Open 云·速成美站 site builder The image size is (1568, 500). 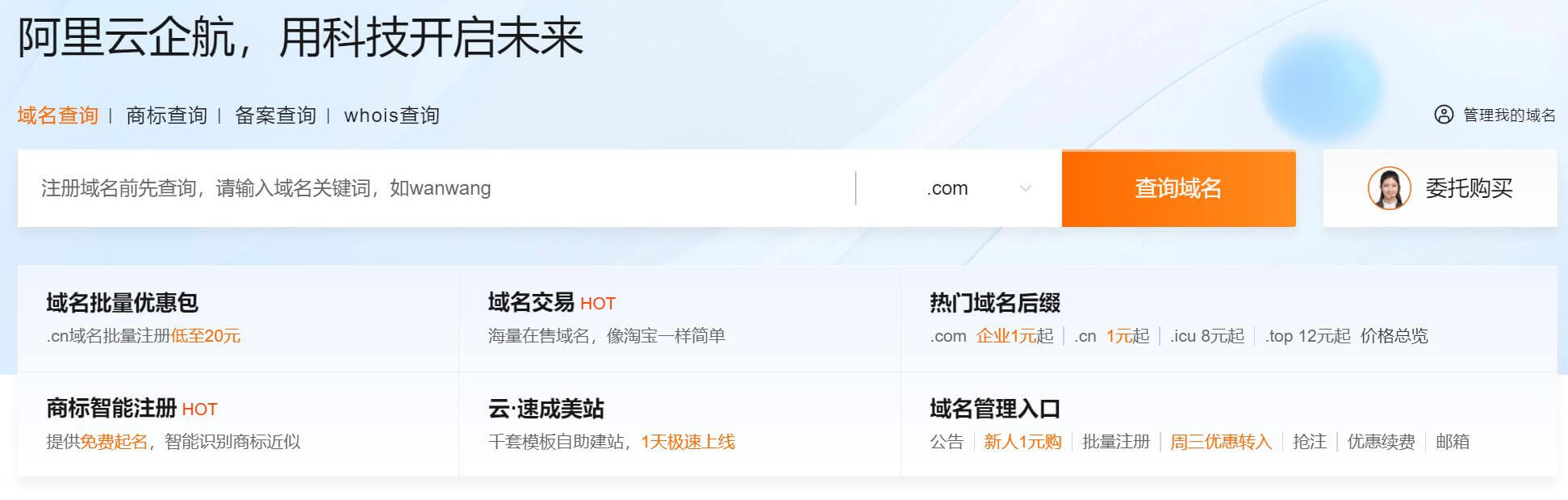(x=546, y=409)
